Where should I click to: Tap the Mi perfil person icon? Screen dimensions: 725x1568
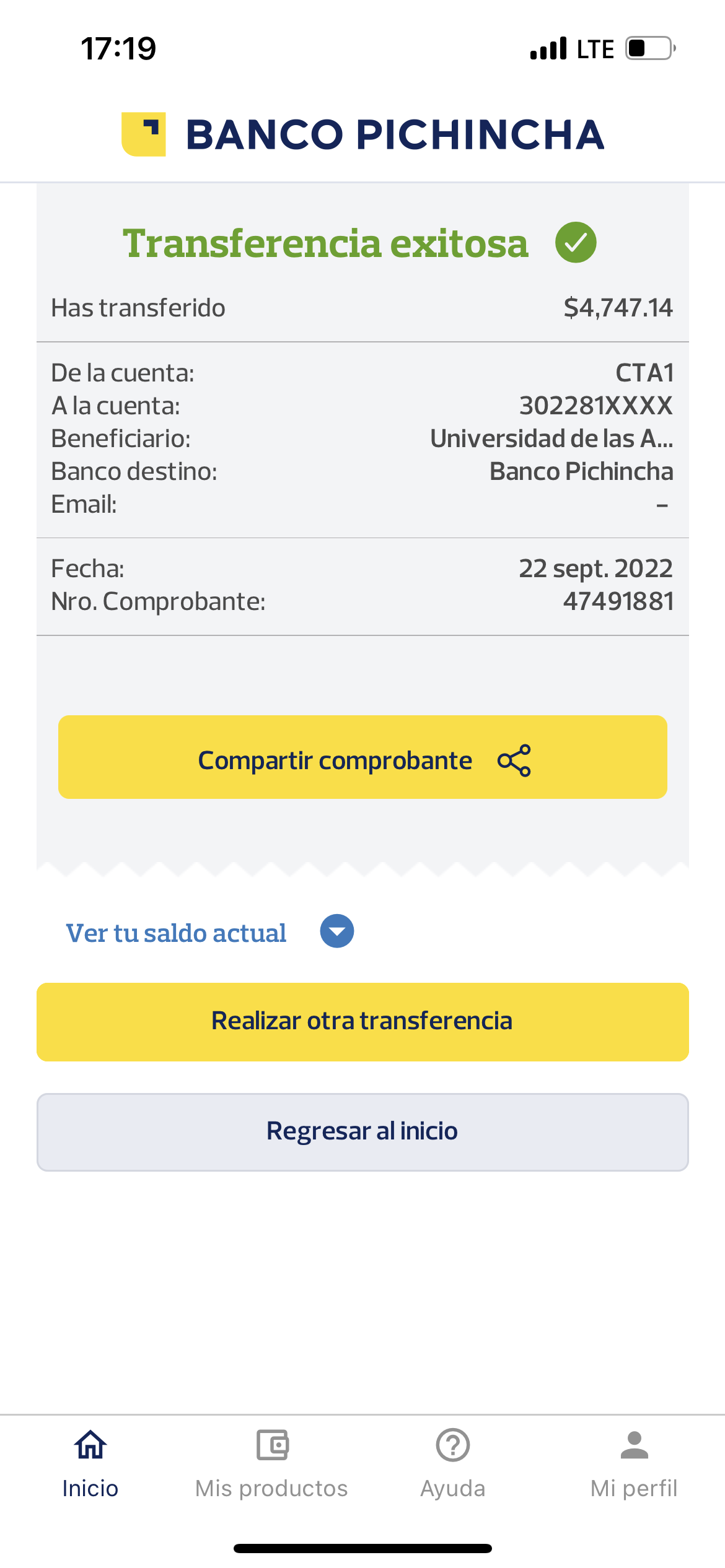pyautogui.click(x=634, y=1445)
